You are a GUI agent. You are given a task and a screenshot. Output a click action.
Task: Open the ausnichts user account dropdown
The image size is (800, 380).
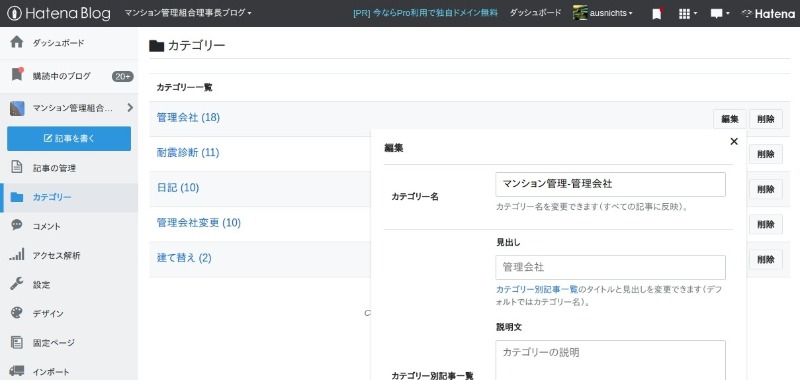(603, 13)
